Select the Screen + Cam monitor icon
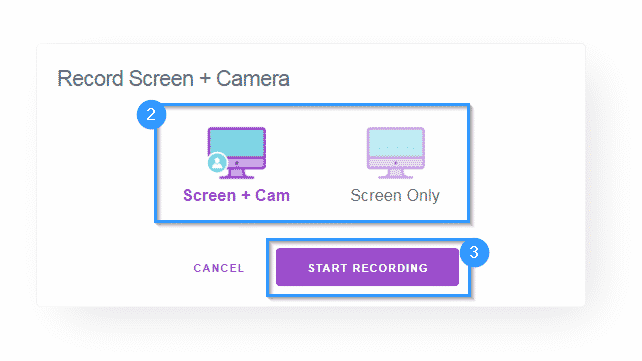Screen dimensions: 642x361 [x=237, y=153]
